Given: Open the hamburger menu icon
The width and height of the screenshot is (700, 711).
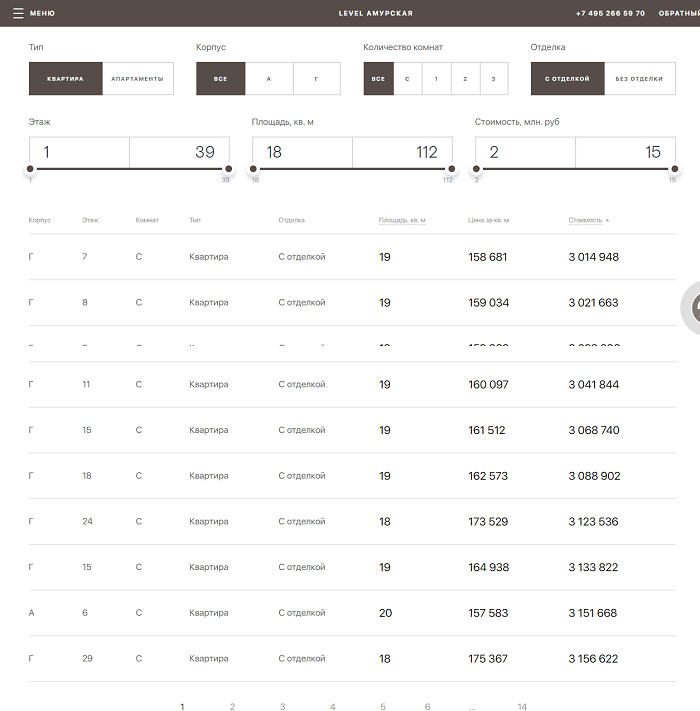Looking at the screenshot, I should click(x=17, y=13).
